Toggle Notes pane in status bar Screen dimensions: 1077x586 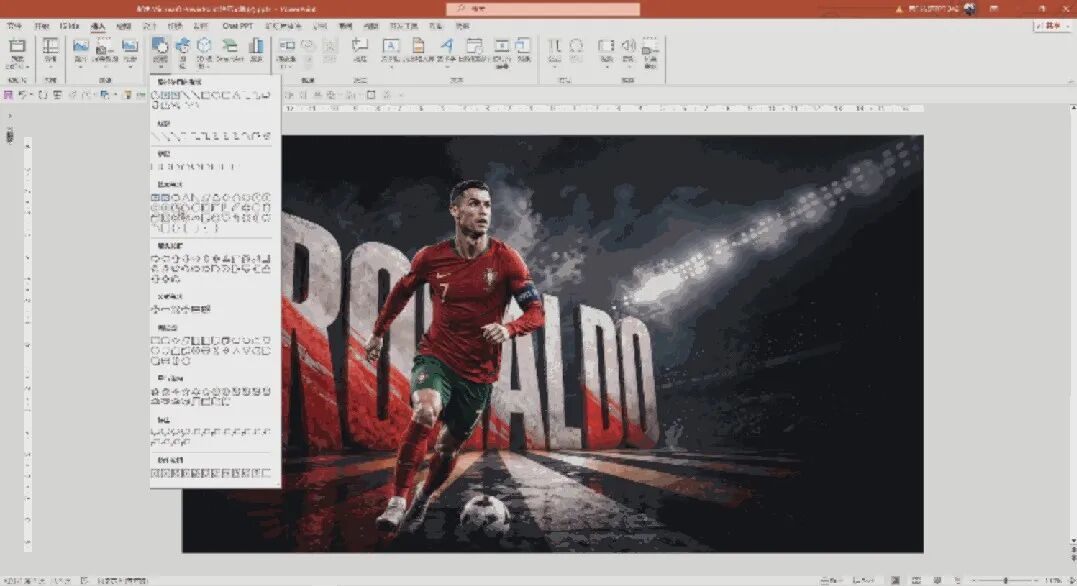pos(832,581)
